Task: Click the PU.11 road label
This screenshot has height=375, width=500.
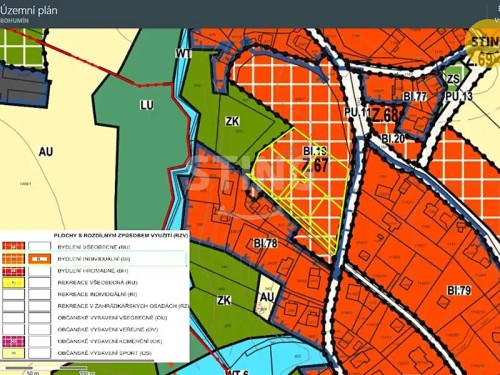Action: tap(357, 112)
